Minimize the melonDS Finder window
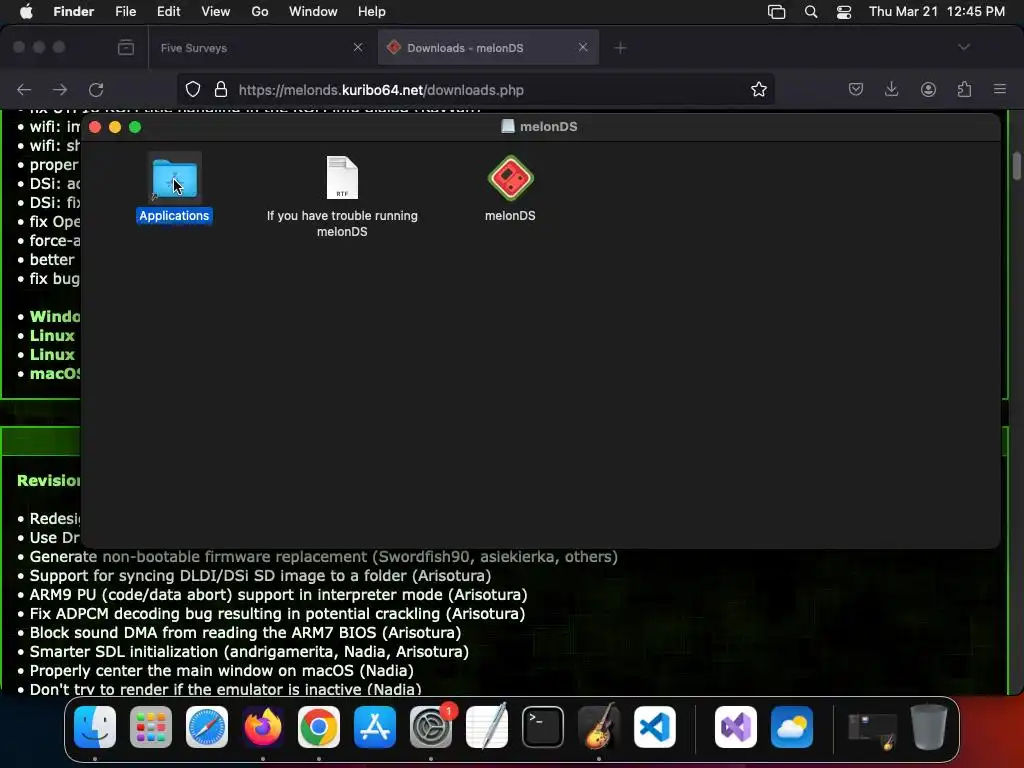Screen dimensions: 1024x768 [x=115, y=127]
